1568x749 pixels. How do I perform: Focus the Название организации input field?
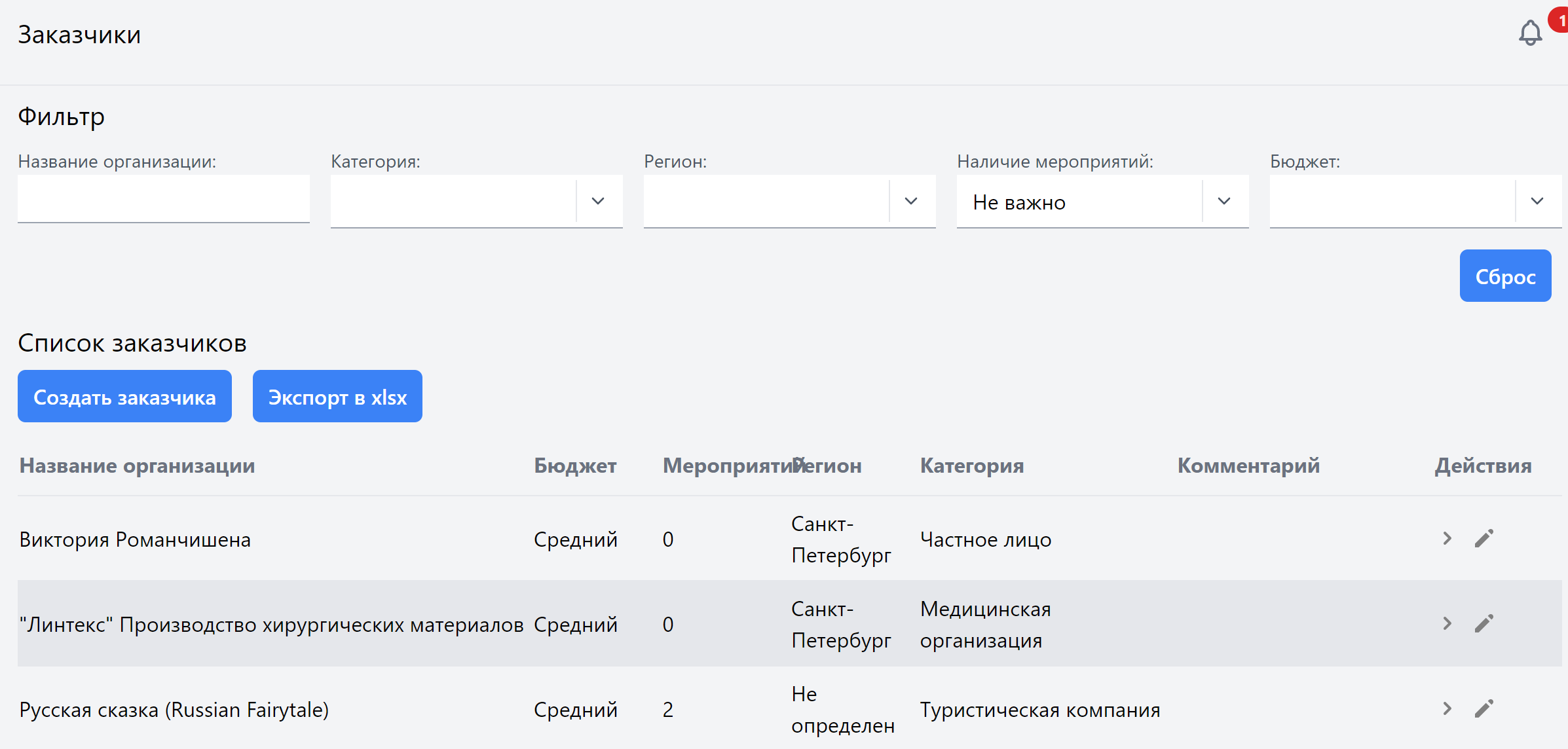tap(164, 199)
